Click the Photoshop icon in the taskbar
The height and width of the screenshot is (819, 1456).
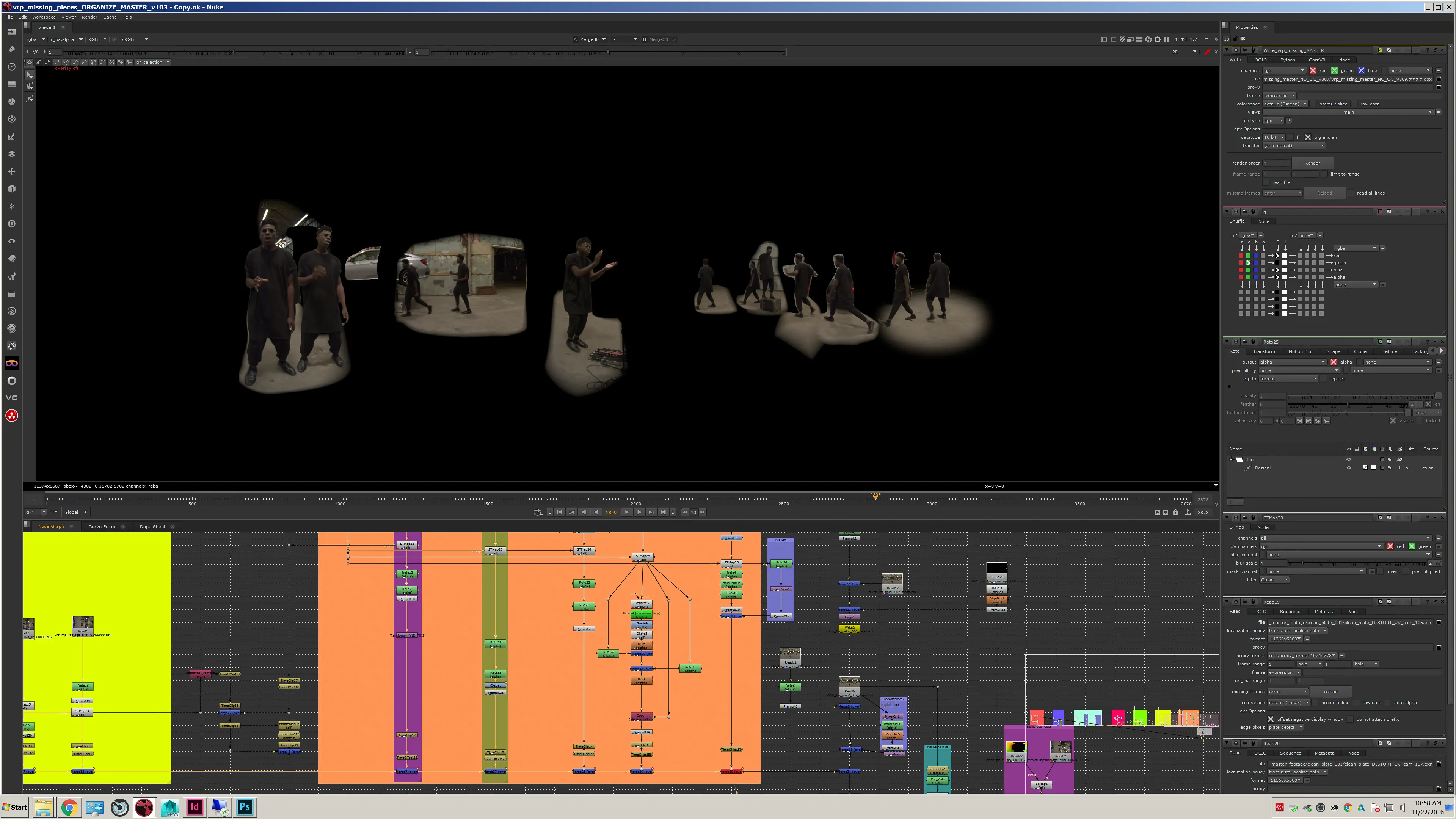tap(245, 807)
